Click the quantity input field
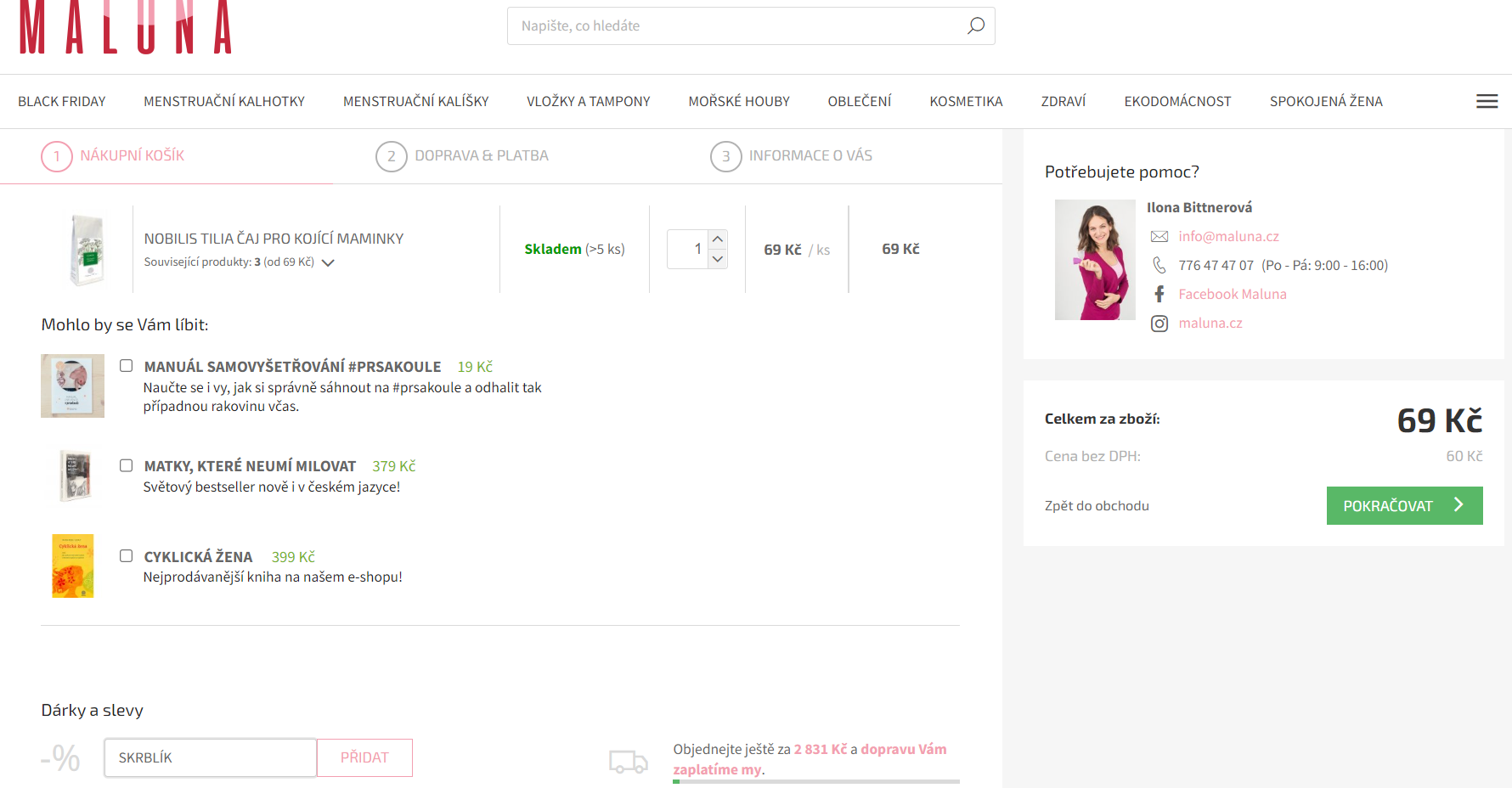This screenshot has height=788, width=1512. point(688,249)
